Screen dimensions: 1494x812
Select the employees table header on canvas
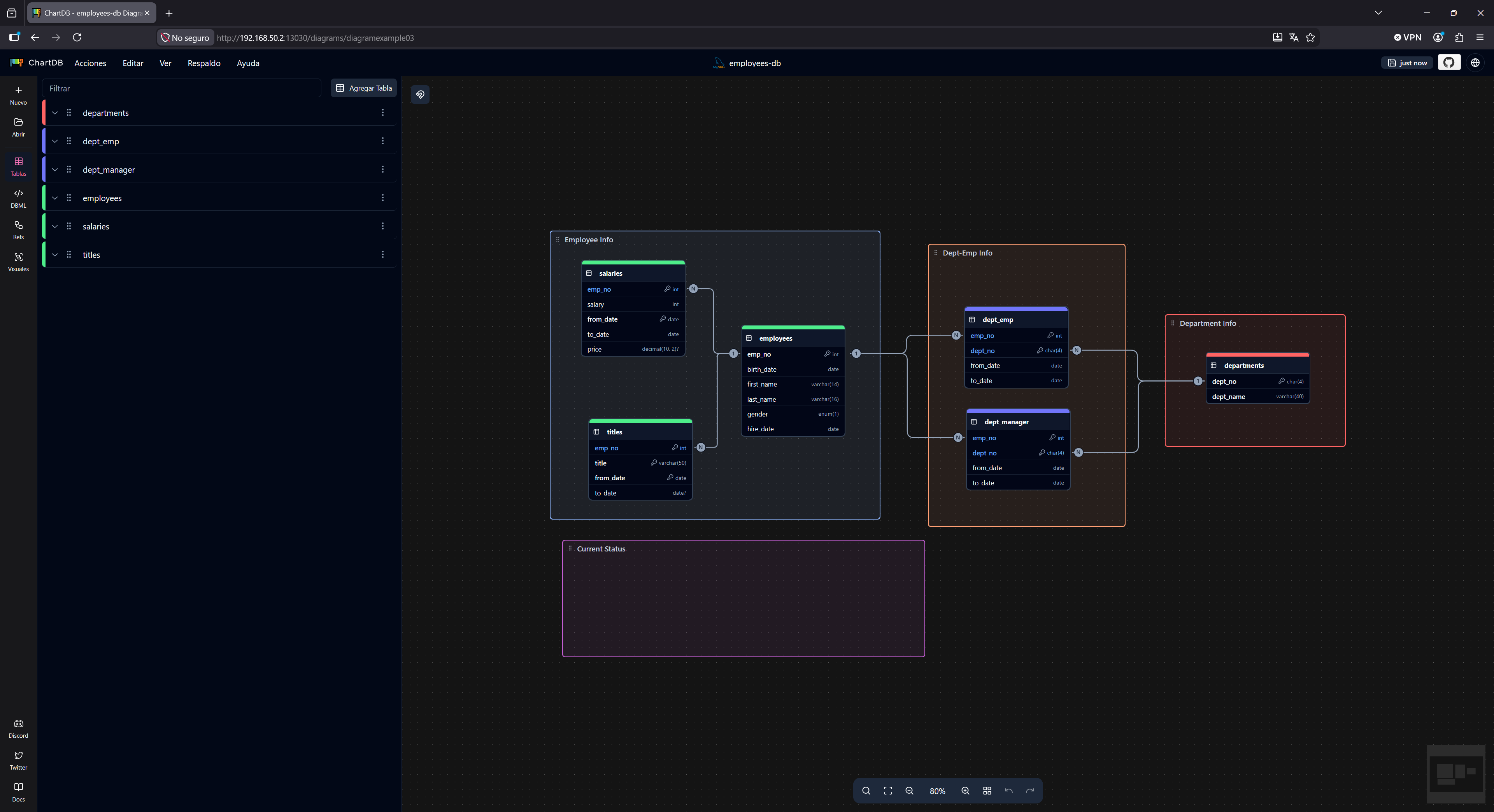793,338
